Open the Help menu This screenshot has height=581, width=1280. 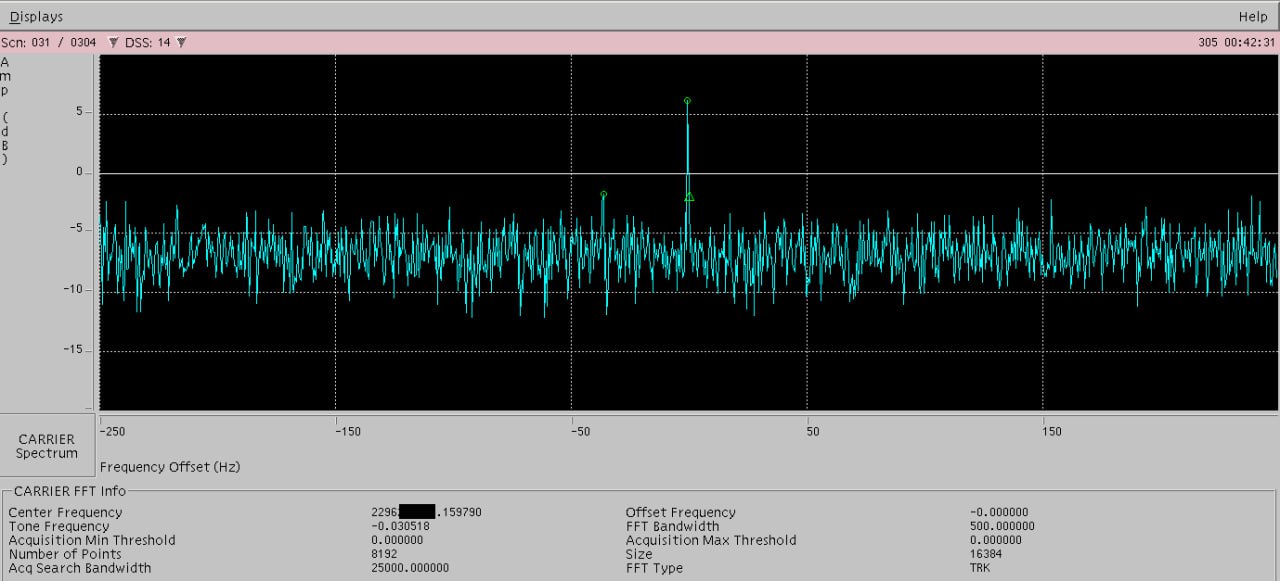1253,16
